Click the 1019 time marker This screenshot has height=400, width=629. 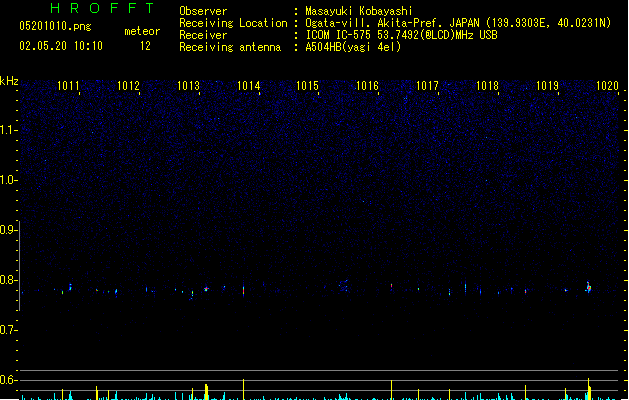pos(547,86)
